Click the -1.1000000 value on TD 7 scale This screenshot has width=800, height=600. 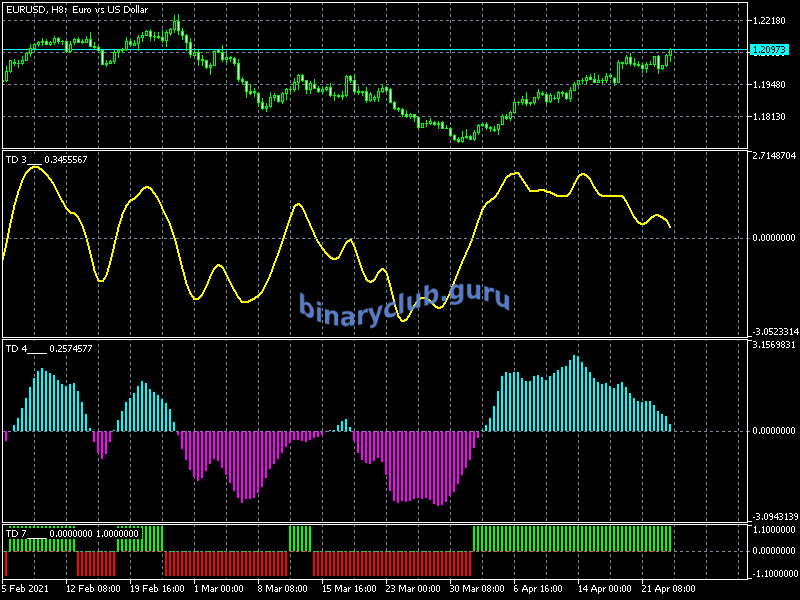774,572
